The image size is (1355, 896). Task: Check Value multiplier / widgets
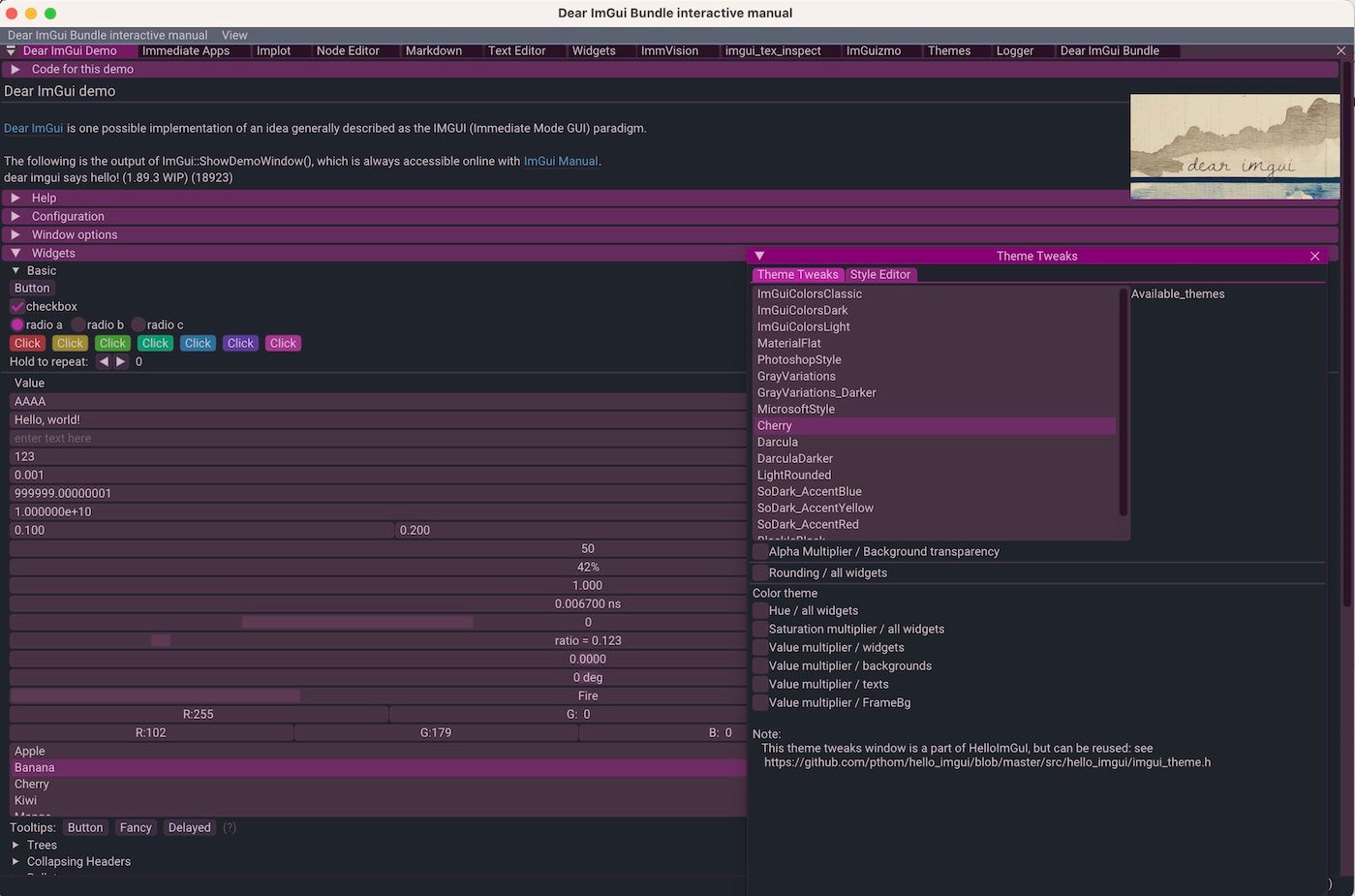760,647
